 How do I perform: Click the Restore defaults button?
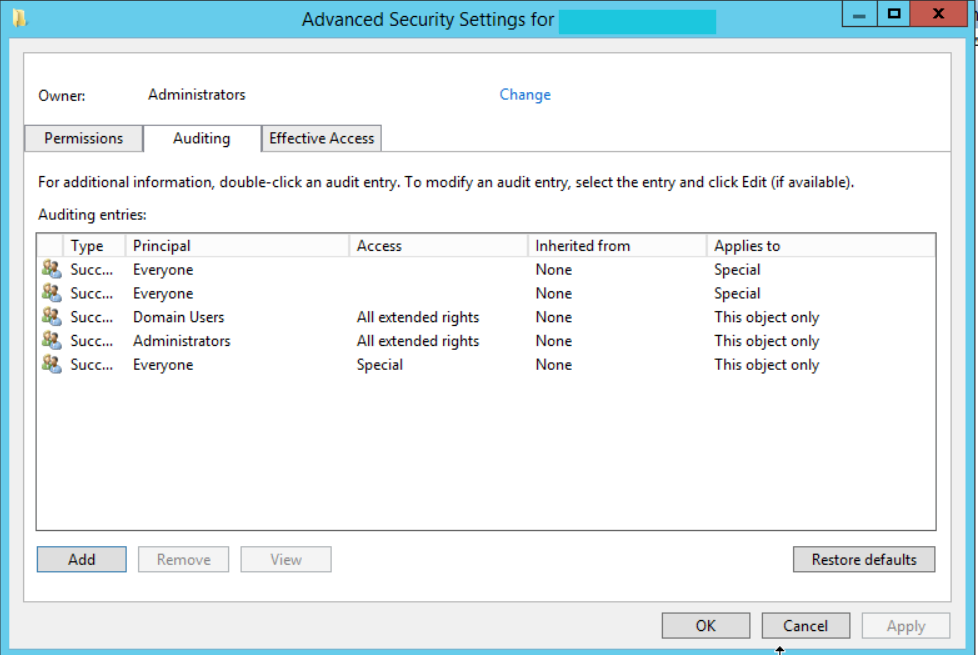863,559
